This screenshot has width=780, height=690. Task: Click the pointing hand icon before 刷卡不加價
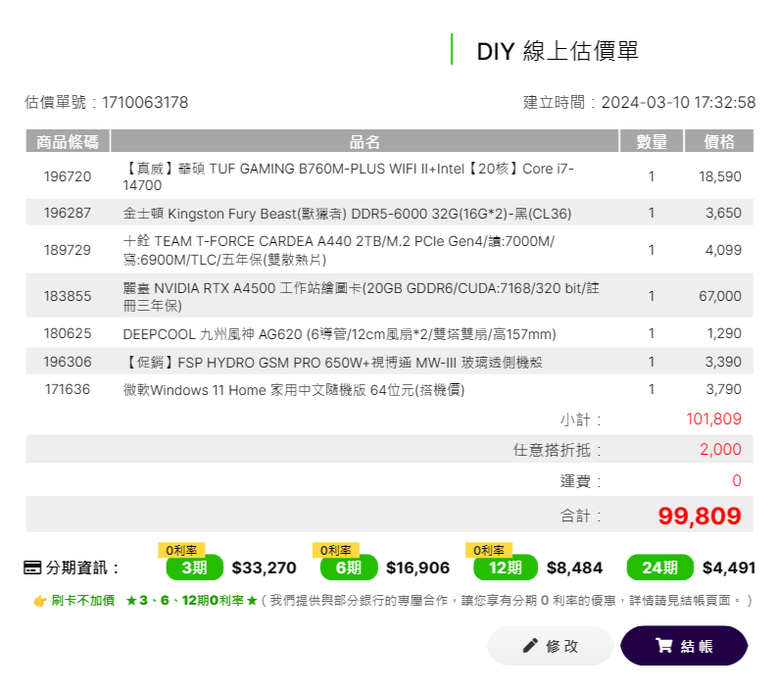[x=40, y=601]
